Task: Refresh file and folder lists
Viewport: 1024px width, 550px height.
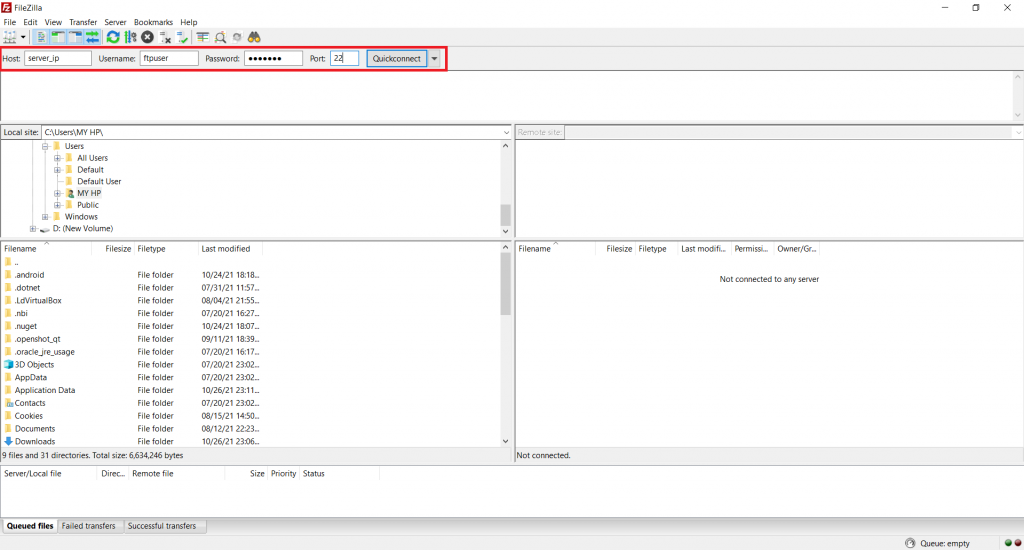Action: pos(113,37)
